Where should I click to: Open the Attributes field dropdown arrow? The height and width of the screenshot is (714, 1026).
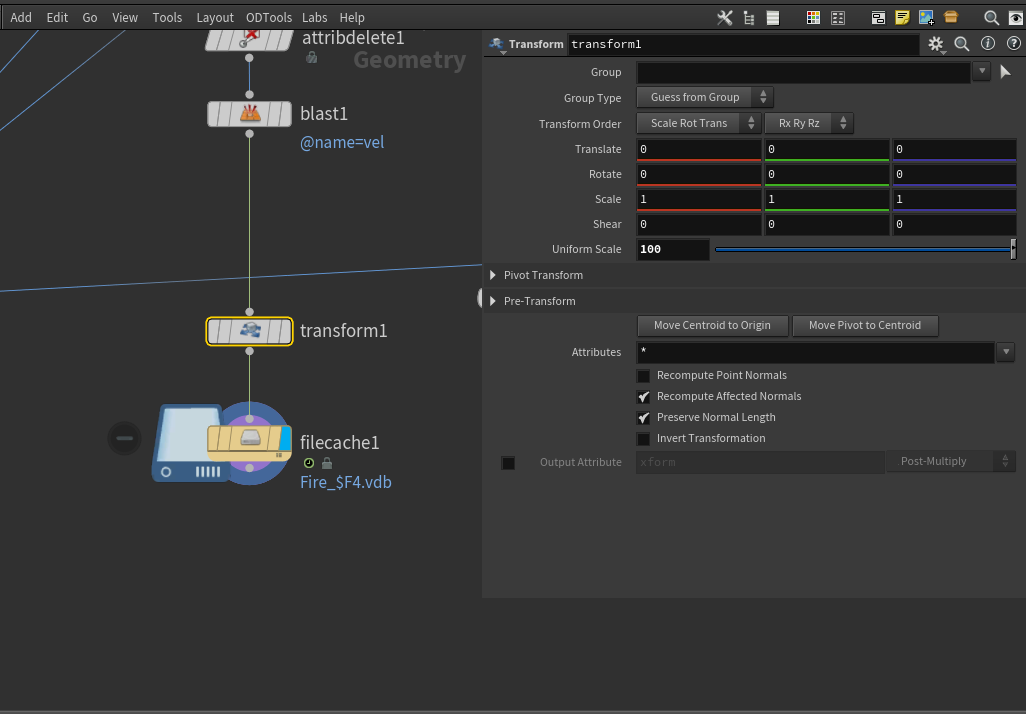click(x=1006, y=352)
